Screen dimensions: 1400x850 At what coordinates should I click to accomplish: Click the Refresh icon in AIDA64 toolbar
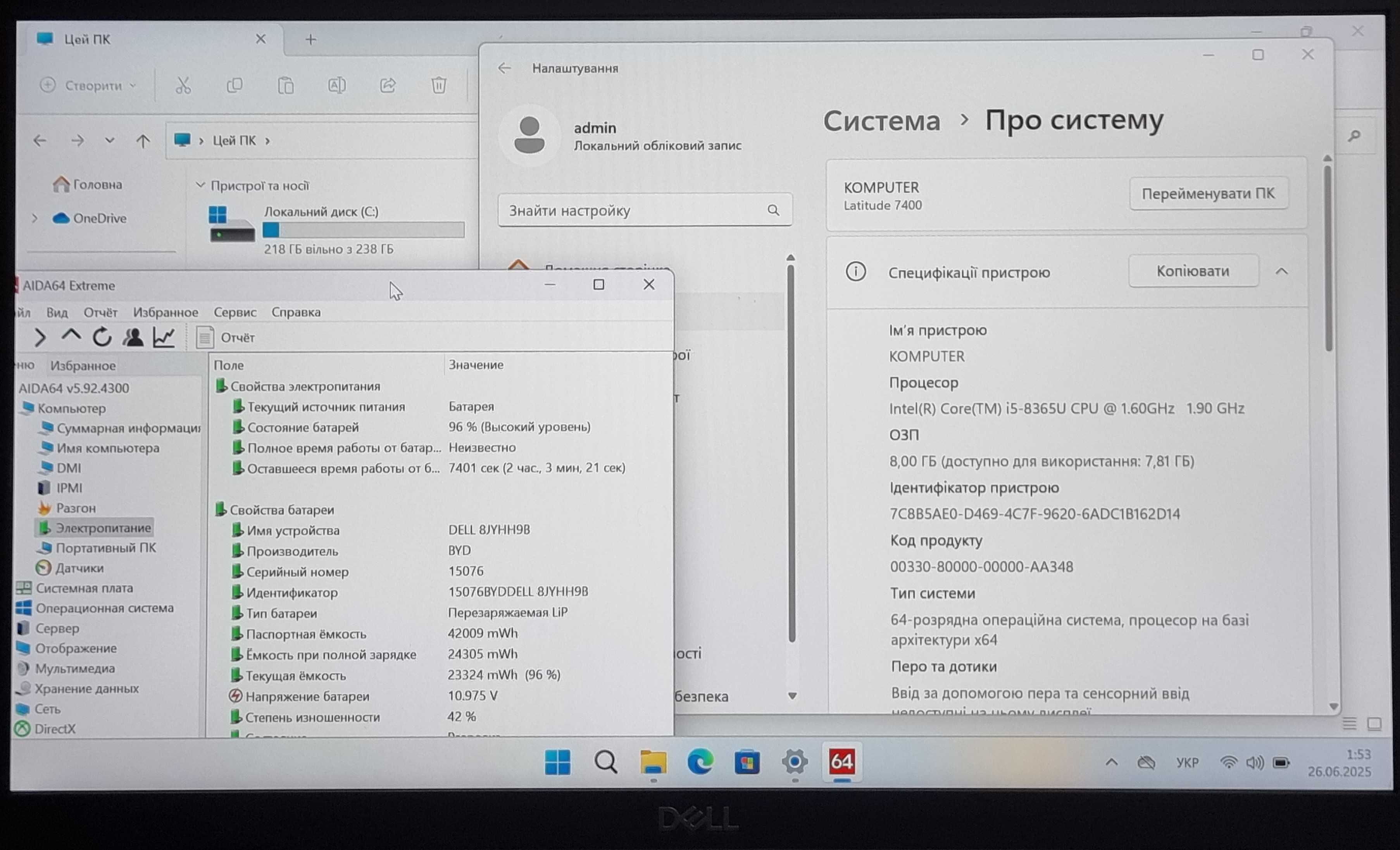pos(102,337)
